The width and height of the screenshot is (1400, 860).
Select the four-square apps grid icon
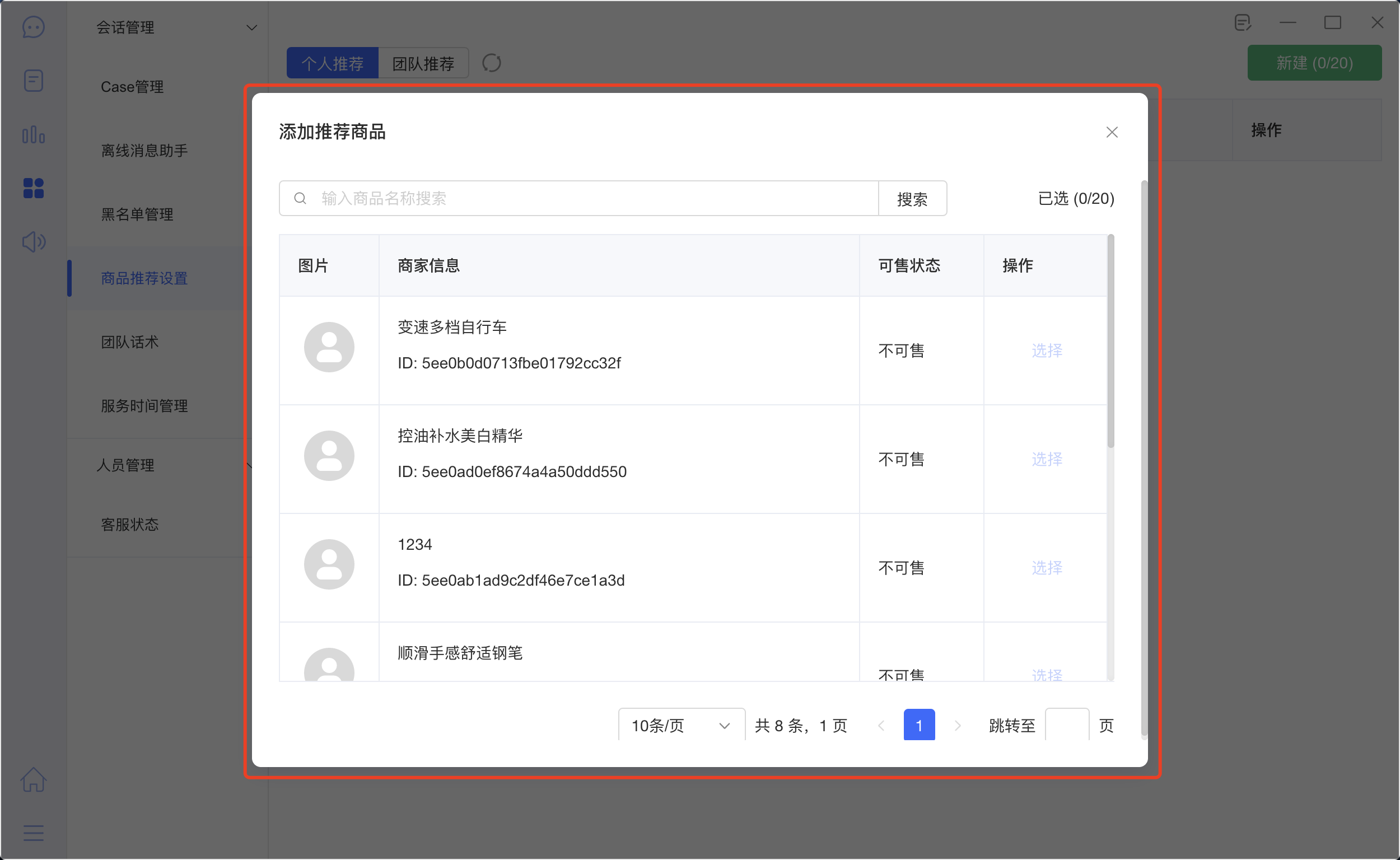point(34,188)
